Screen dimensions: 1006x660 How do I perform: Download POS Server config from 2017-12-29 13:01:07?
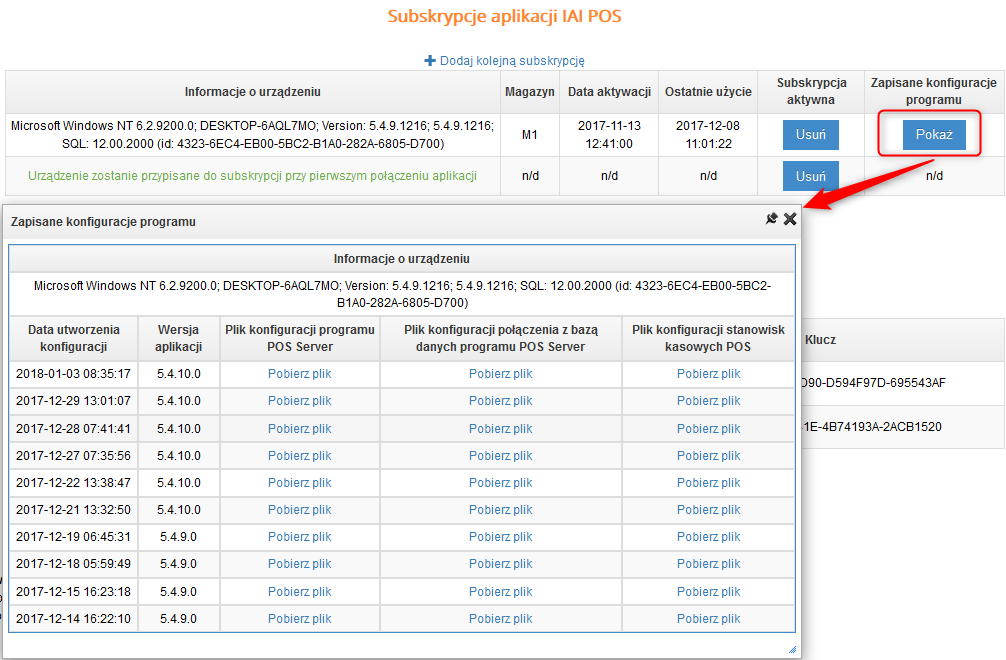tap(300, 401)
